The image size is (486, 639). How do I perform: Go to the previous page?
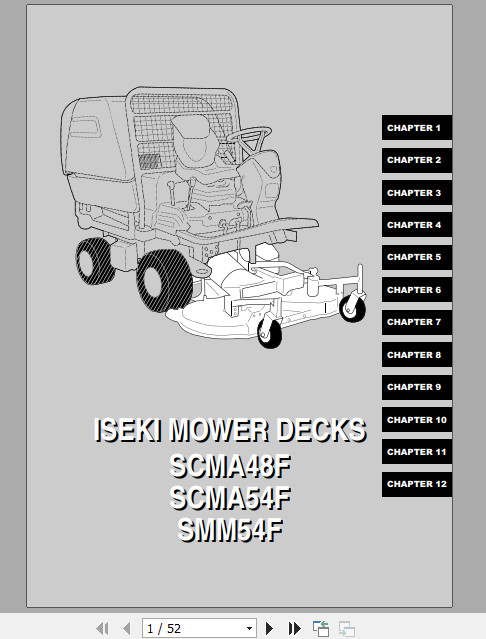pyautogui.click(x=127, y=628)
